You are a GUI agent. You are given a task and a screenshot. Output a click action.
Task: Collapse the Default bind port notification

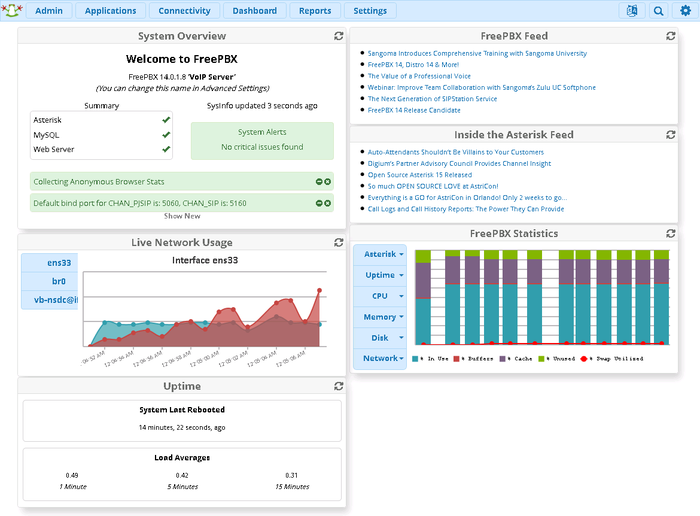(x=319, y=203)
